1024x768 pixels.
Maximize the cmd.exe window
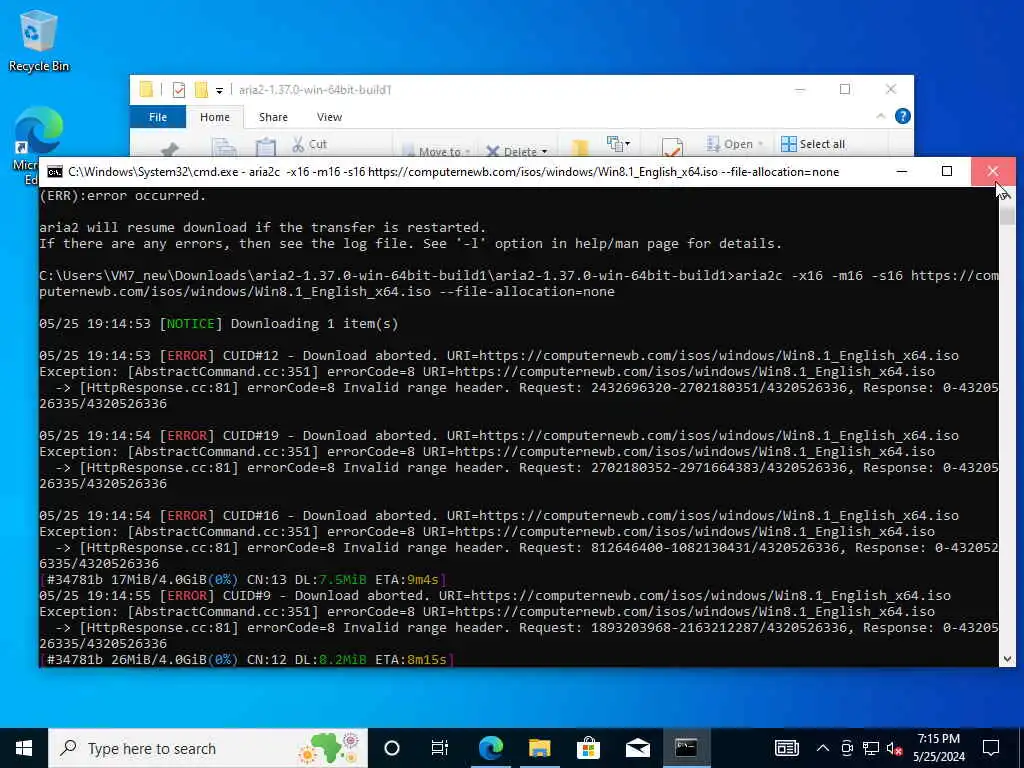pos(947,171)
